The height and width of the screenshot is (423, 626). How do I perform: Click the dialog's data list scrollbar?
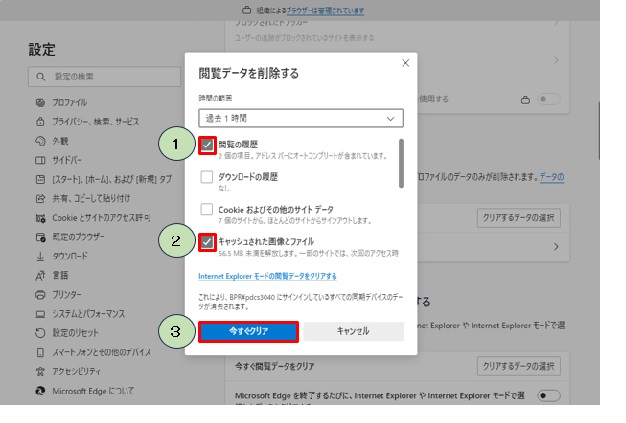[x=401, y=164]
